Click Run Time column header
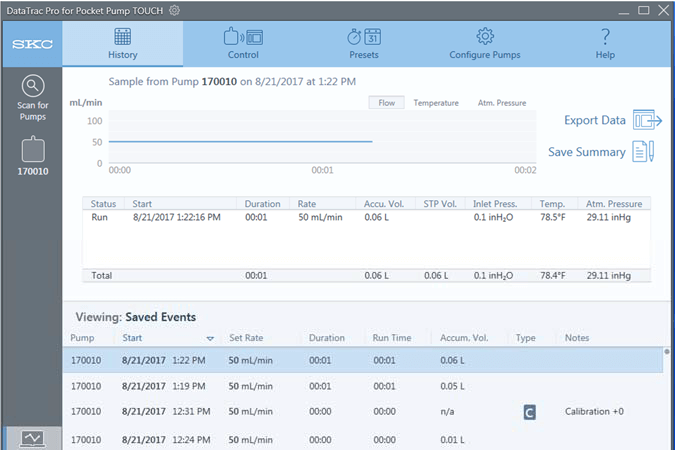The image size is (675, 450). tap(392, 338)
